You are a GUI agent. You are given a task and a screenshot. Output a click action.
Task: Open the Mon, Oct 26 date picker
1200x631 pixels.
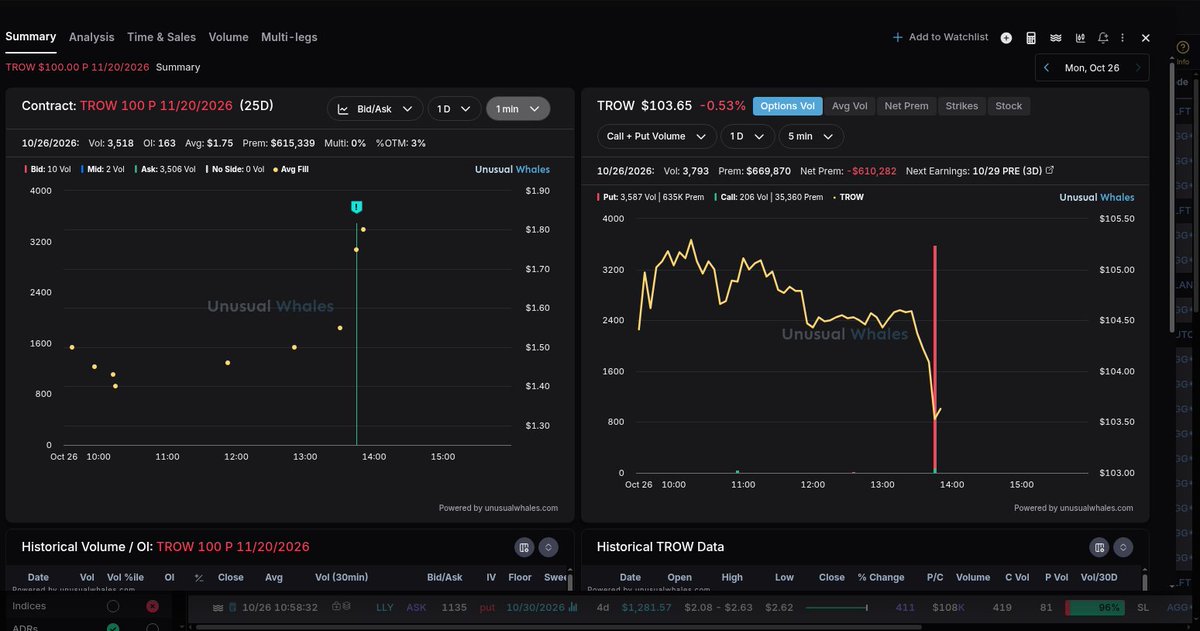(x=1092, y=68)
